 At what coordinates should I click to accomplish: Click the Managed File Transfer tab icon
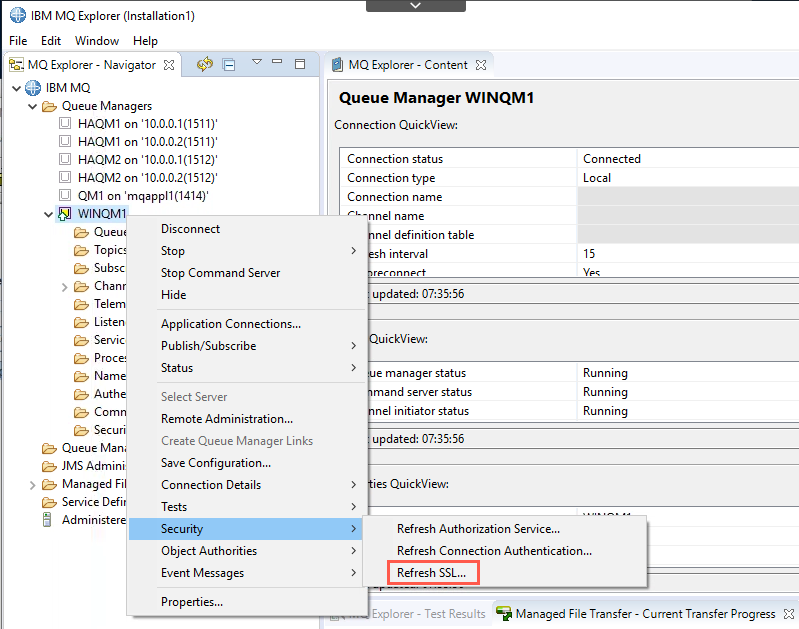coord(504,613)
